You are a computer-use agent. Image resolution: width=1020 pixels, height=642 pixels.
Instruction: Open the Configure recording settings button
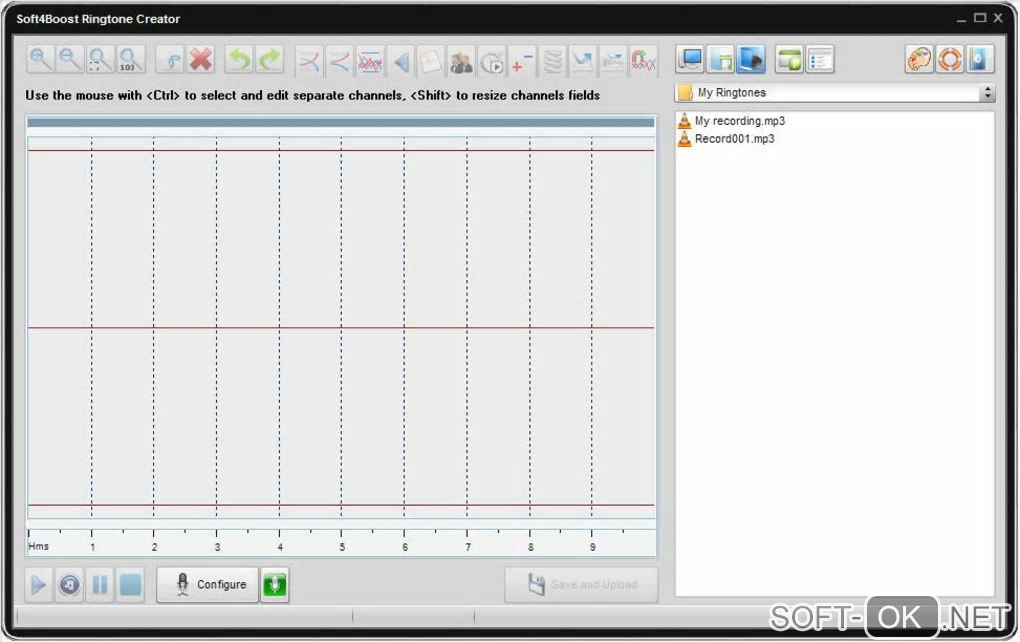[208, 585]
